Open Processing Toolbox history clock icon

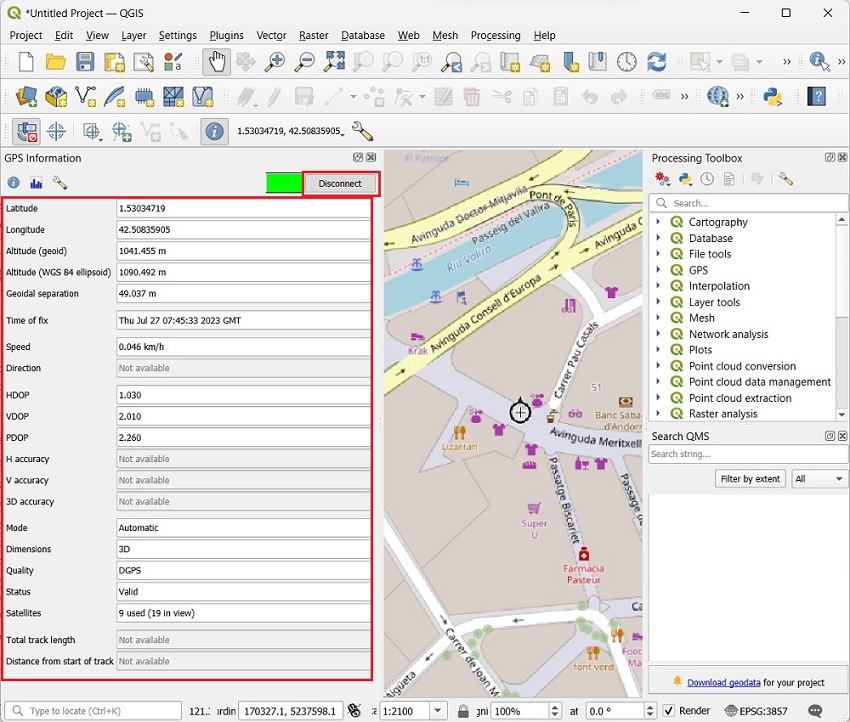point(707,179)
